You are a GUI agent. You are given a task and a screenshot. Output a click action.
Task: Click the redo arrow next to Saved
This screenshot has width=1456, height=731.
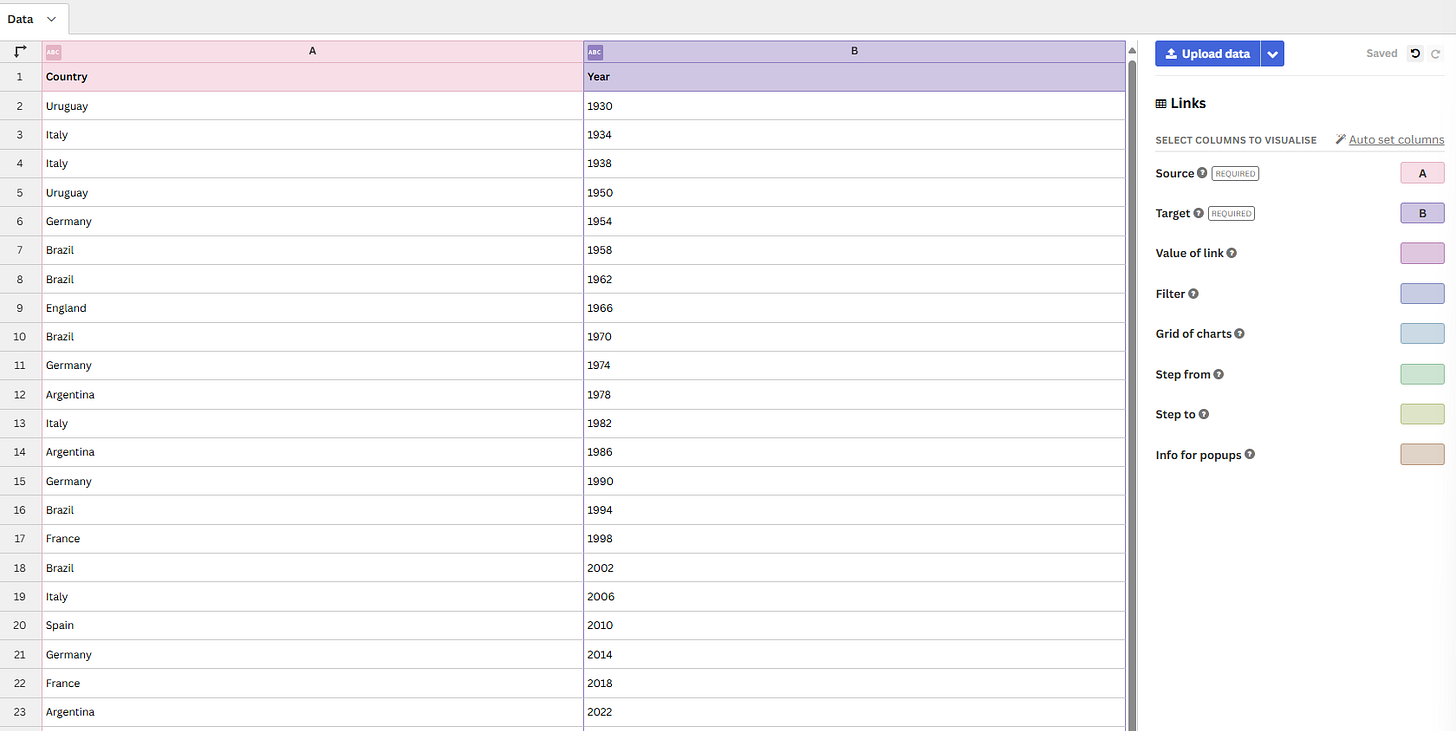1435,54
